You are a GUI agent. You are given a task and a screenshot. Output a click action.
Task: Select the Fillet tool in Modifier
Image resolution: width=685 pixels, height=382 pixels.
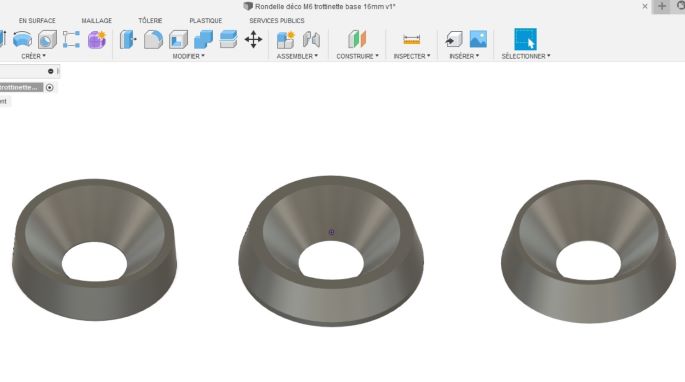coord(153,39)
